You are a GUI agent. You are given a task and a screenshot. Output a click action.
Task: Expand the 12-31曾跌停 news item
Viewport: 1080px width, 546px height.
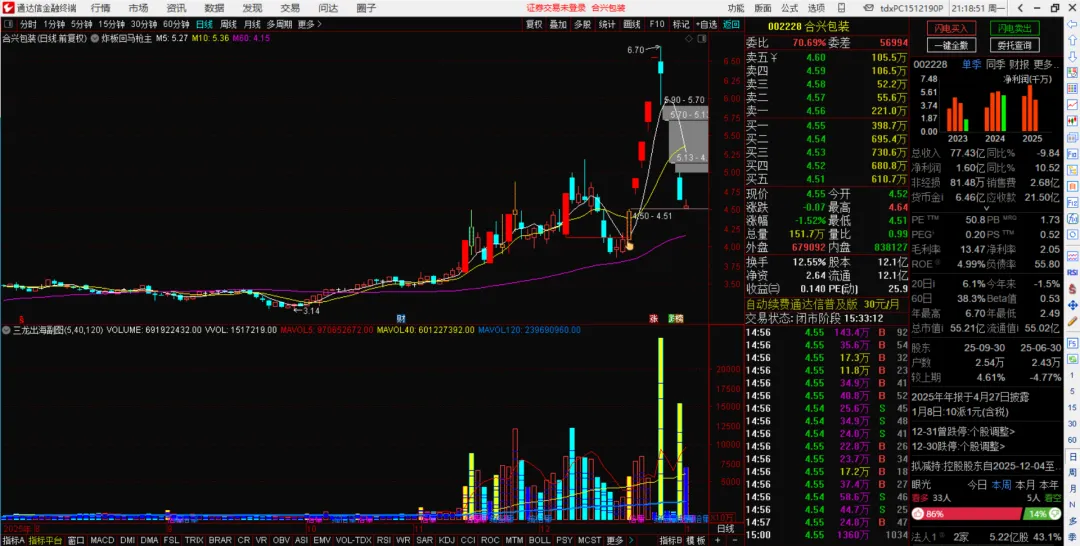coord(963,432)
